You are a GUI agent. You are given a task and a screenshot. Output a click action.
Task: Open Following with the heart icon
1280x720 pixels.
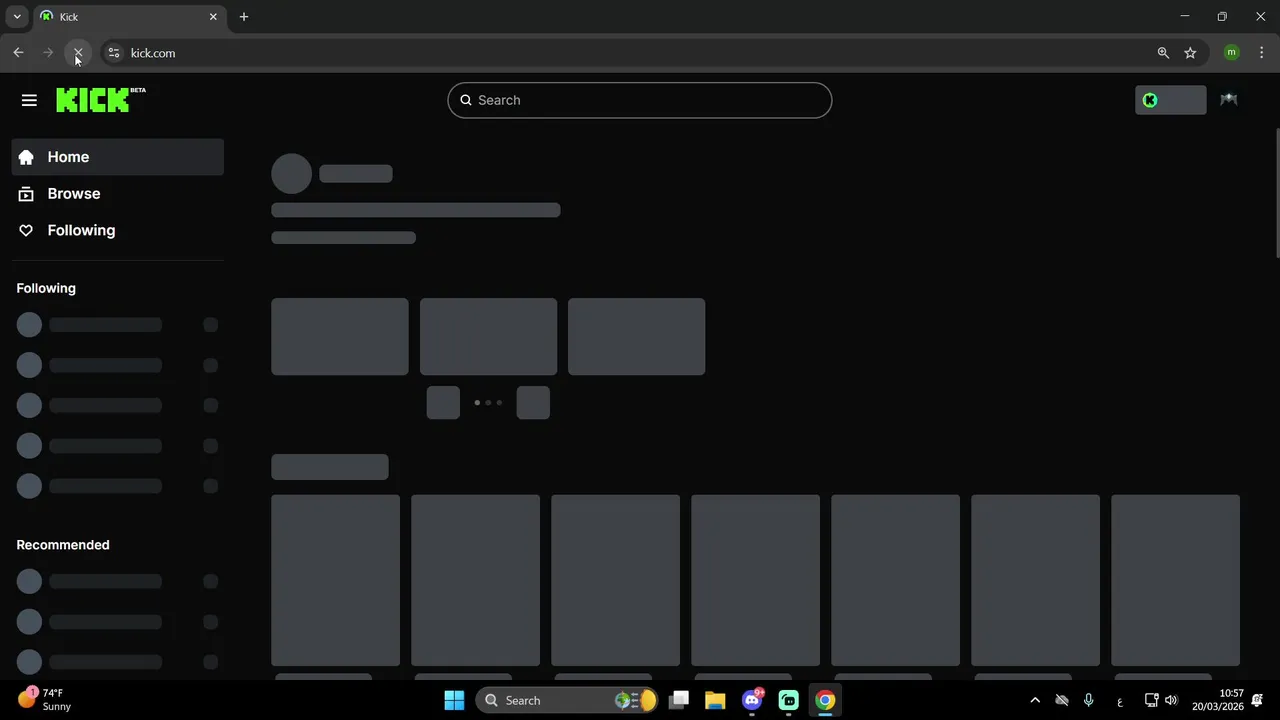click(x=118, y=230)
